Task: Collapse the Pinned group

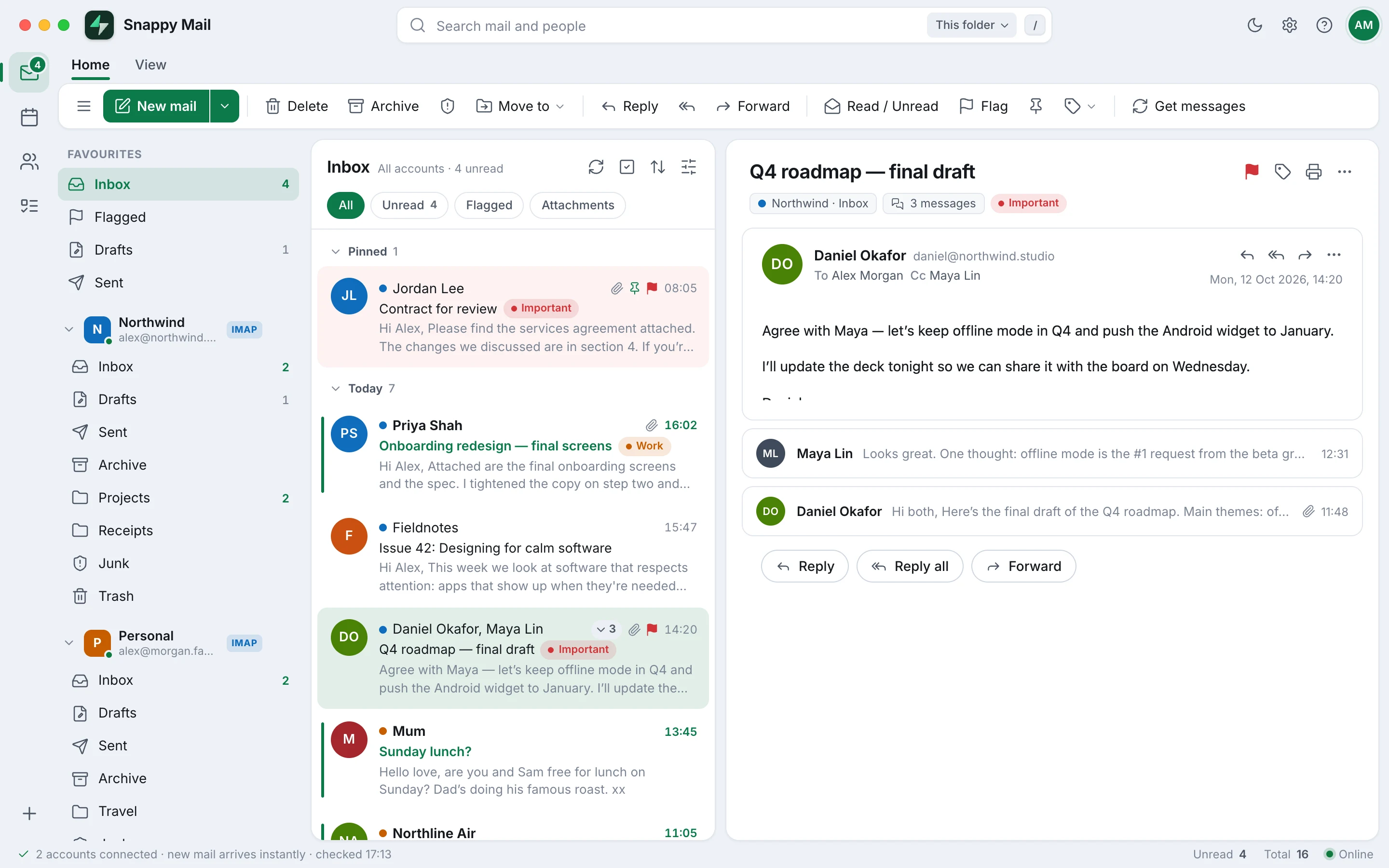Action: tap(336, 251)
